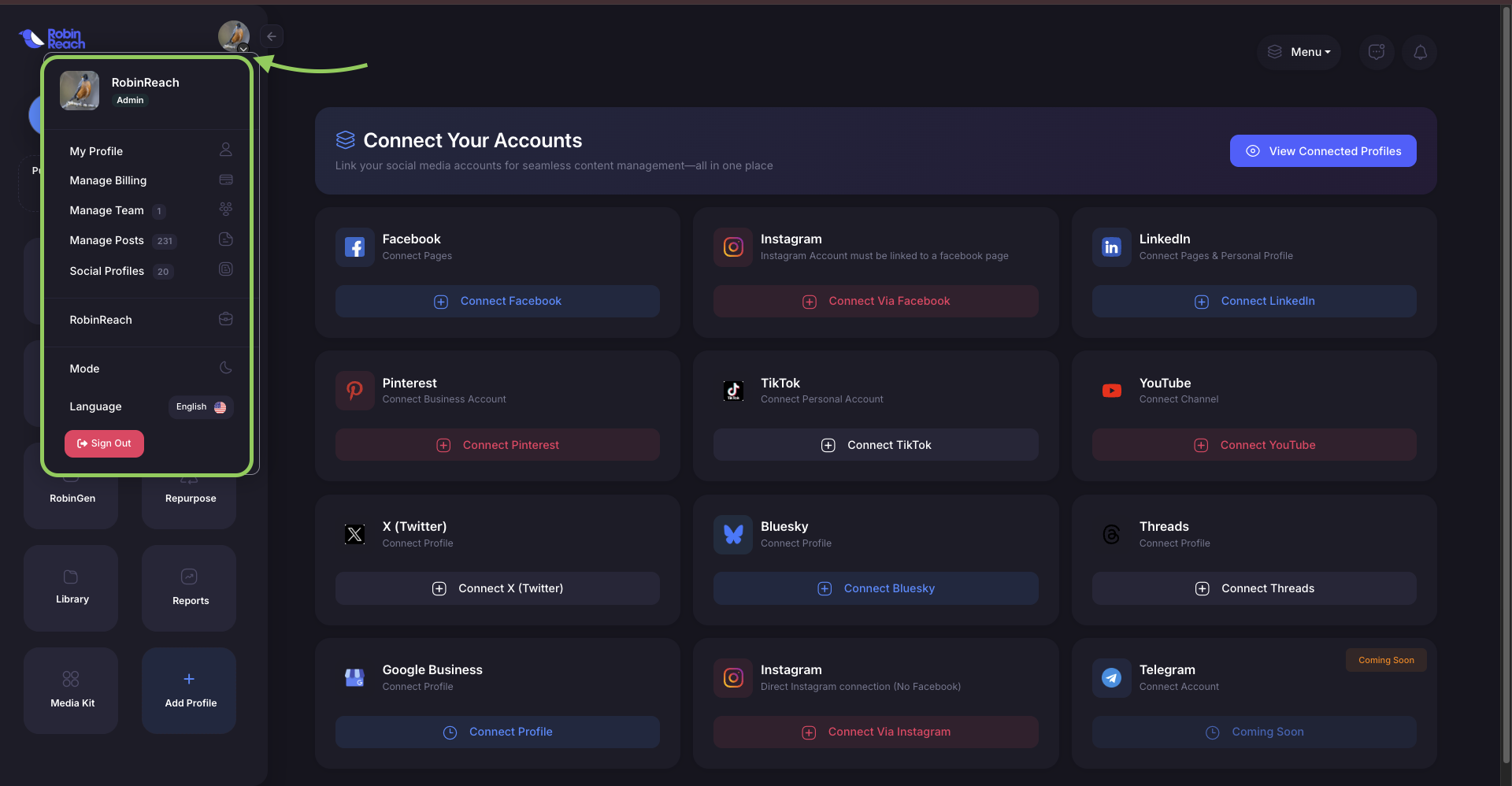This screenshot has height=786, width=1512.
Task: Click the LinkedIn logo icon
Action: click(x=1112, y=247)
